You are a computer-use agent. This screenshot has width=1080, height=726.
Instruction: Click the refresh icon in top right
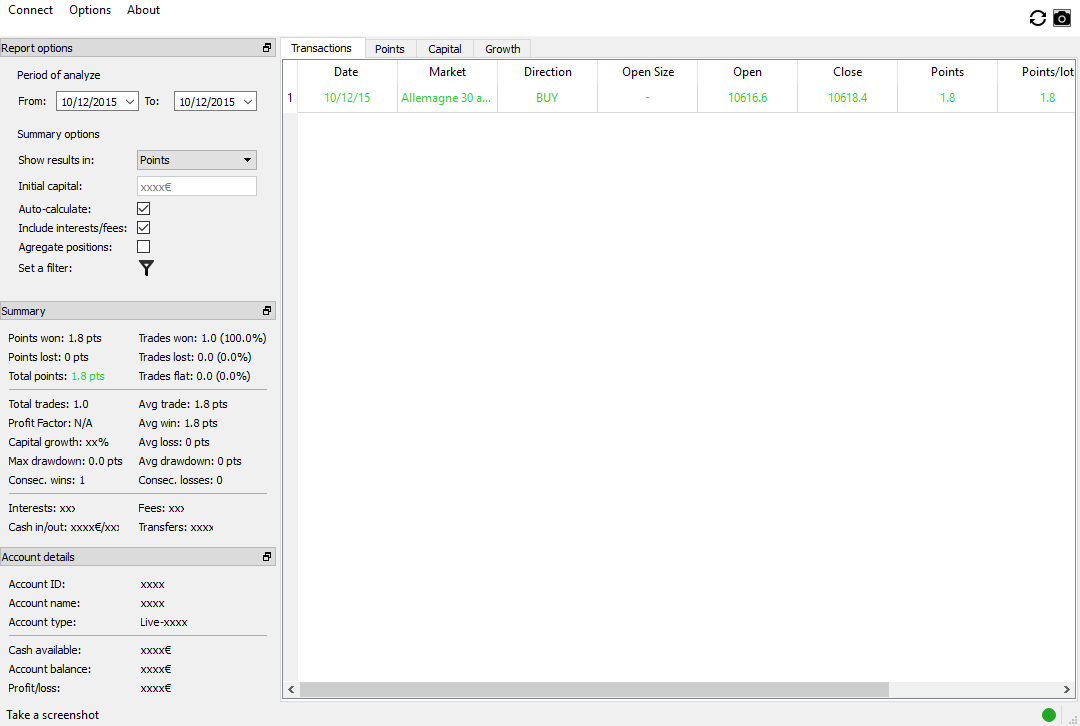pos(1037,18)
